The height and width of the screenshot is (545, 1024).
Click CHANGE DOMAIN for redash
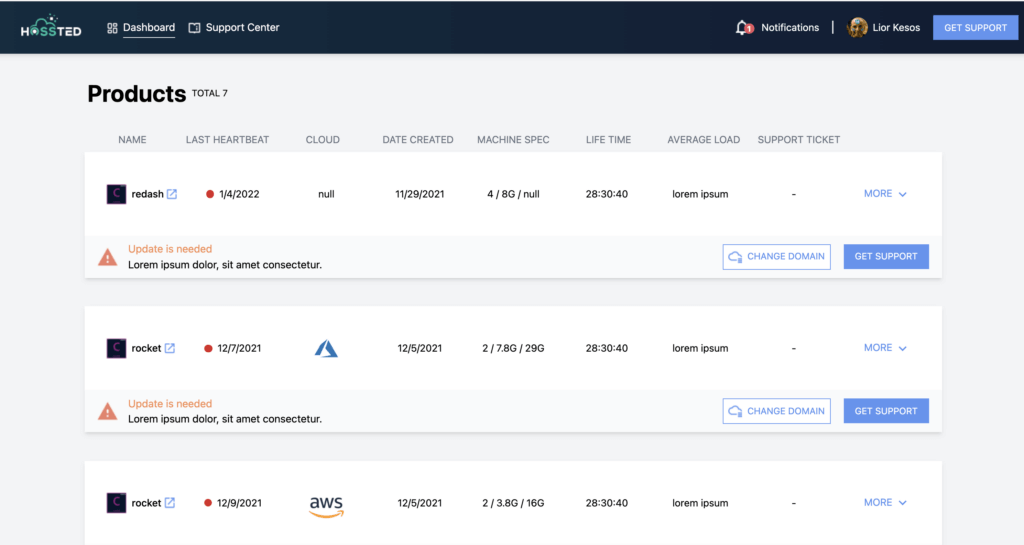[x=776, y=257]
